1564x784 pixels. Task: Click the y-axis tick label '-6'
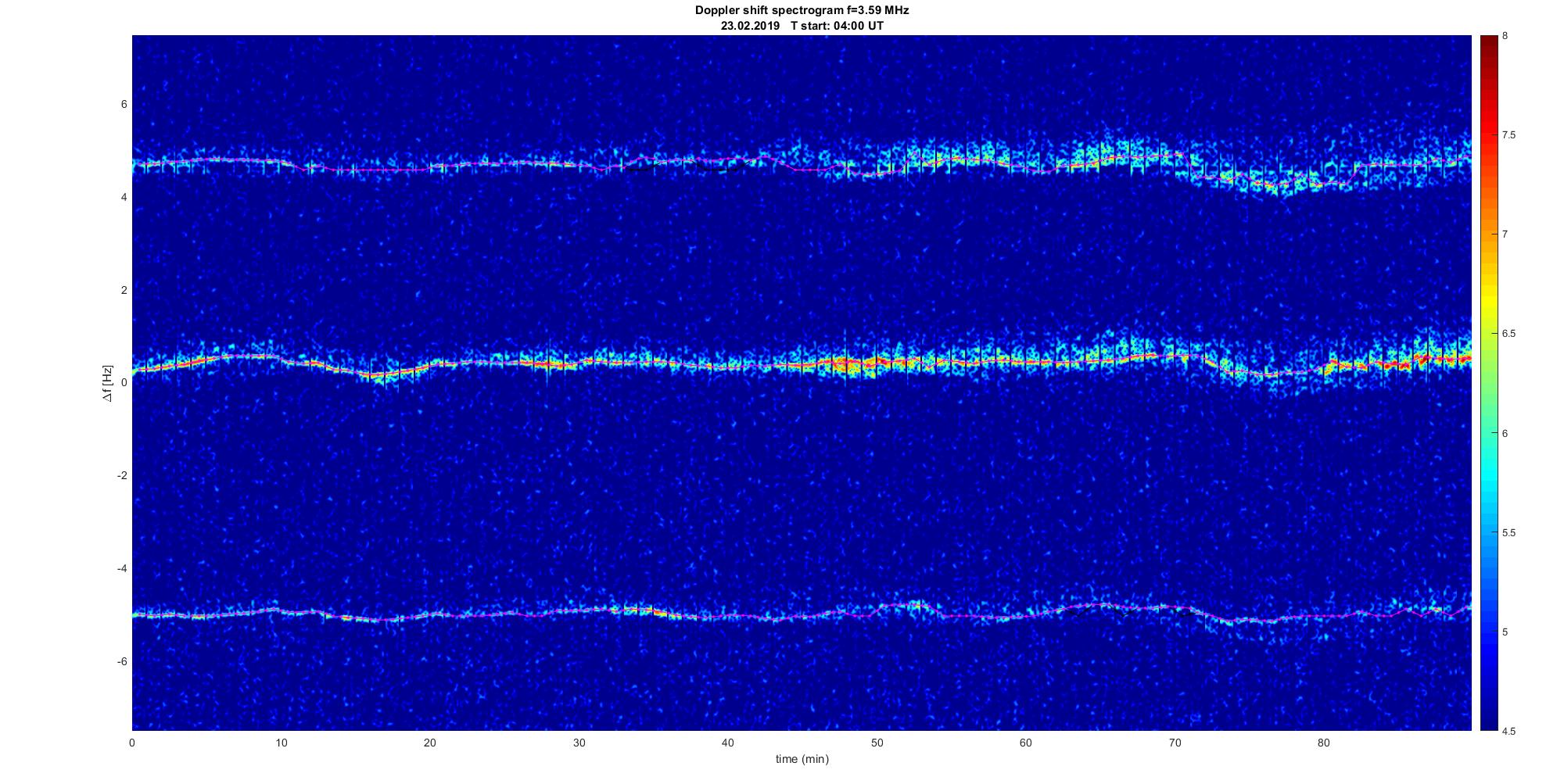(x=121, y=661)
